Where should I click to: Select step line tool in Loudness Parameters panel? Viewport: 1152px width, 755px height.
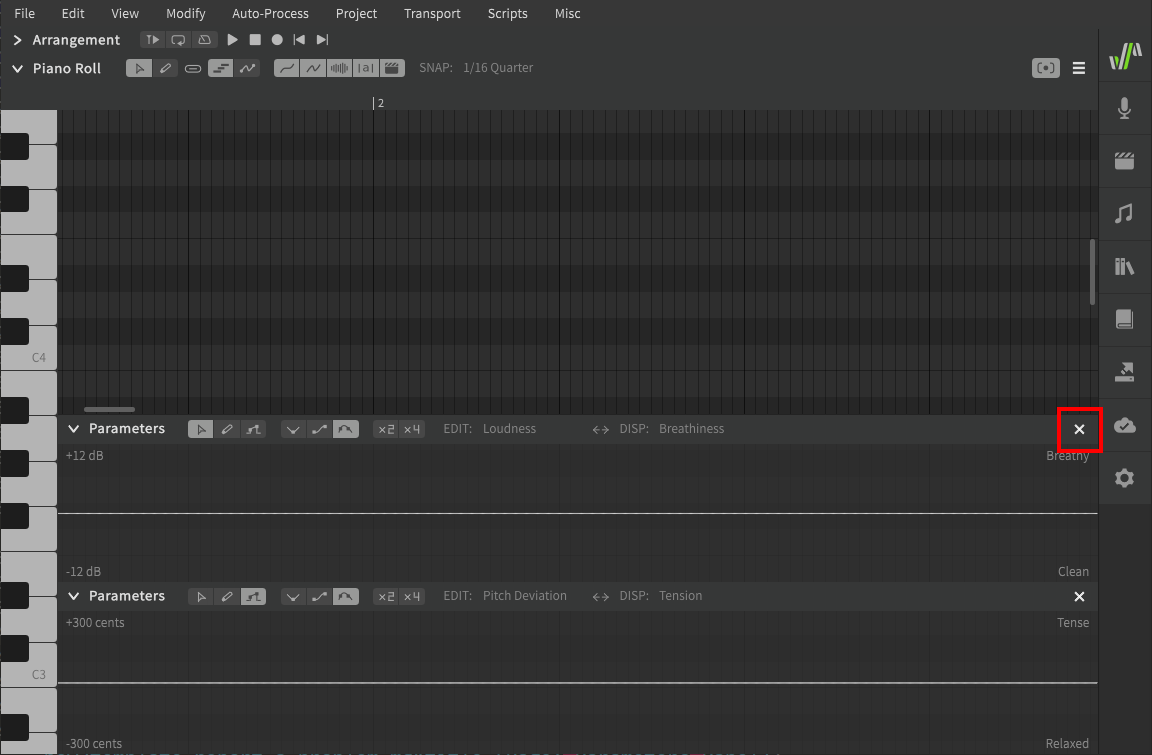point(253,430)
